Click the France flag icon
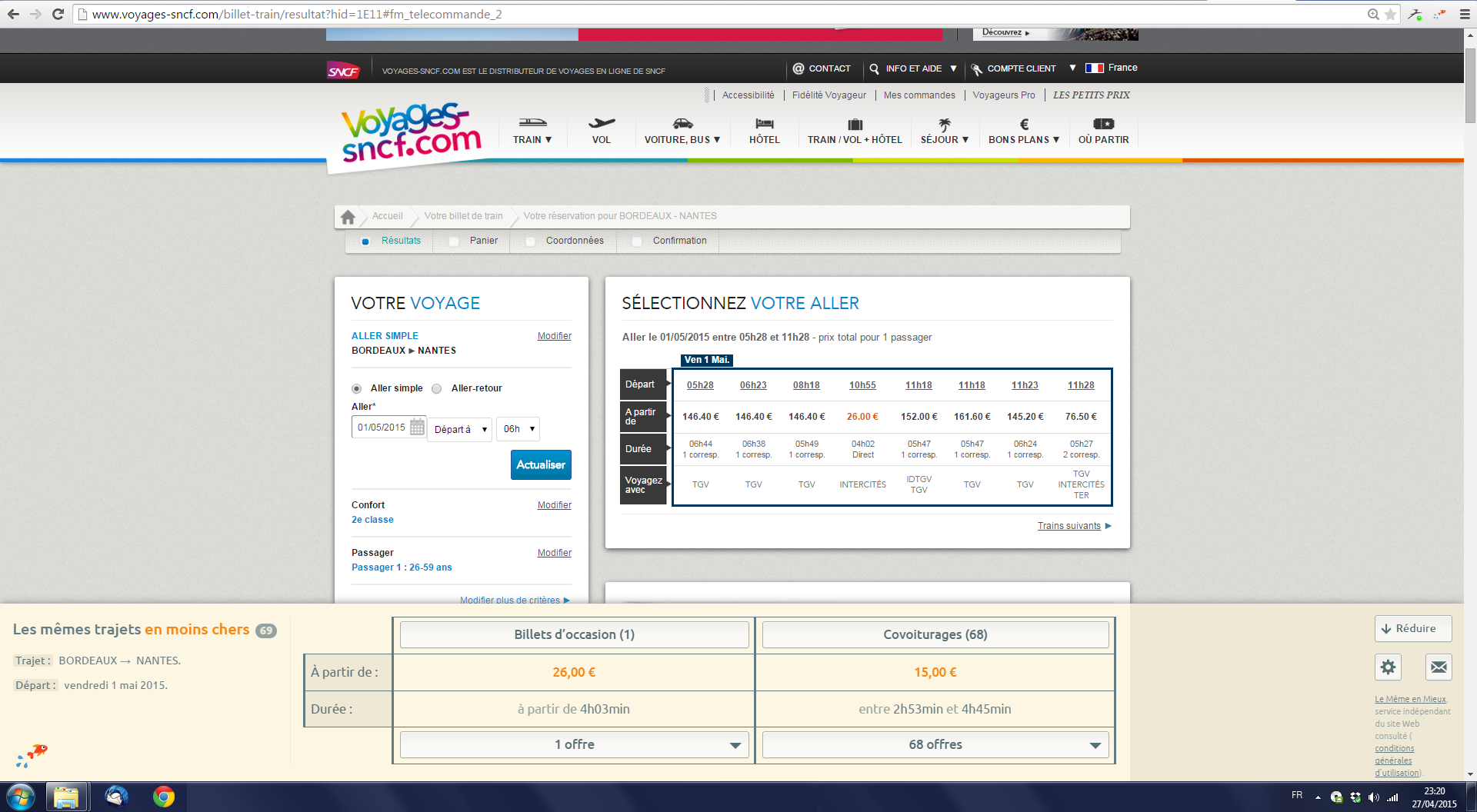This screenshot has height=812, width=1477. click(x=1094, y=68)
